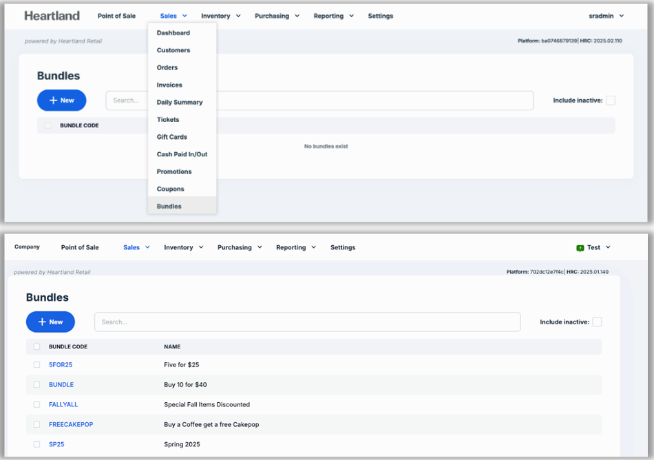Click Invoices in the Sales dropdown
654x460 pixels.
pos(169,85)
